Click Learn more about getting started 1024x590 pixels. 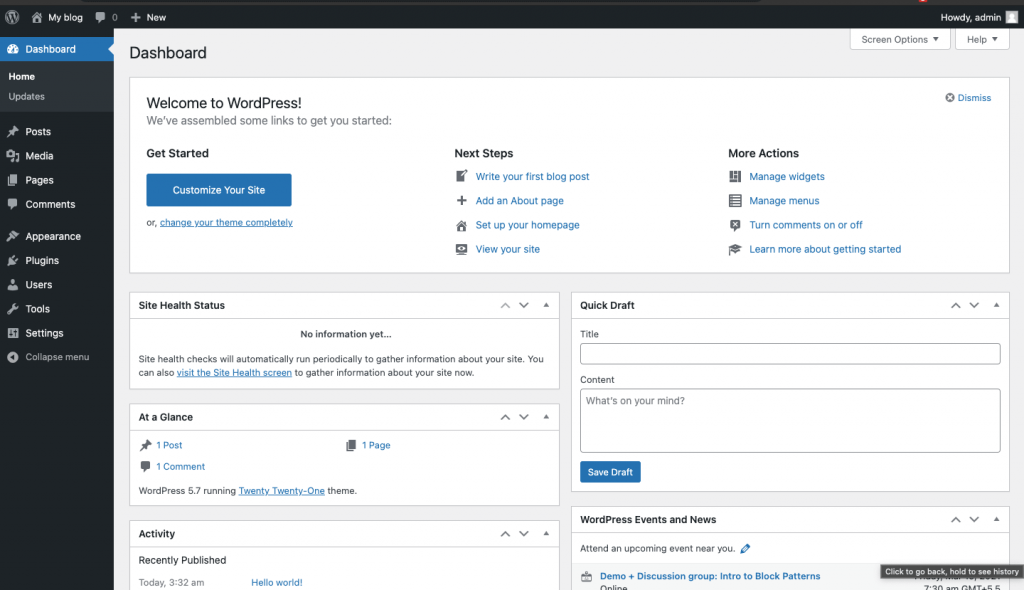(x=825, y=249)
